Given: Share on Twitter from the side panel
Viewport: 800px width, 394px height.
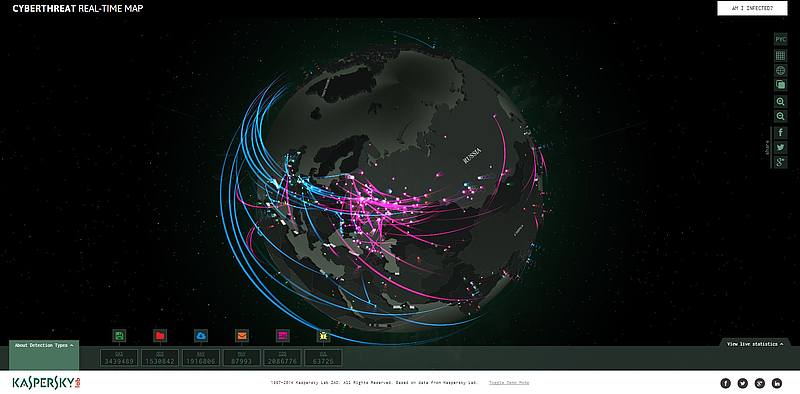Looking at the screenshot, I should coord(780,147).
